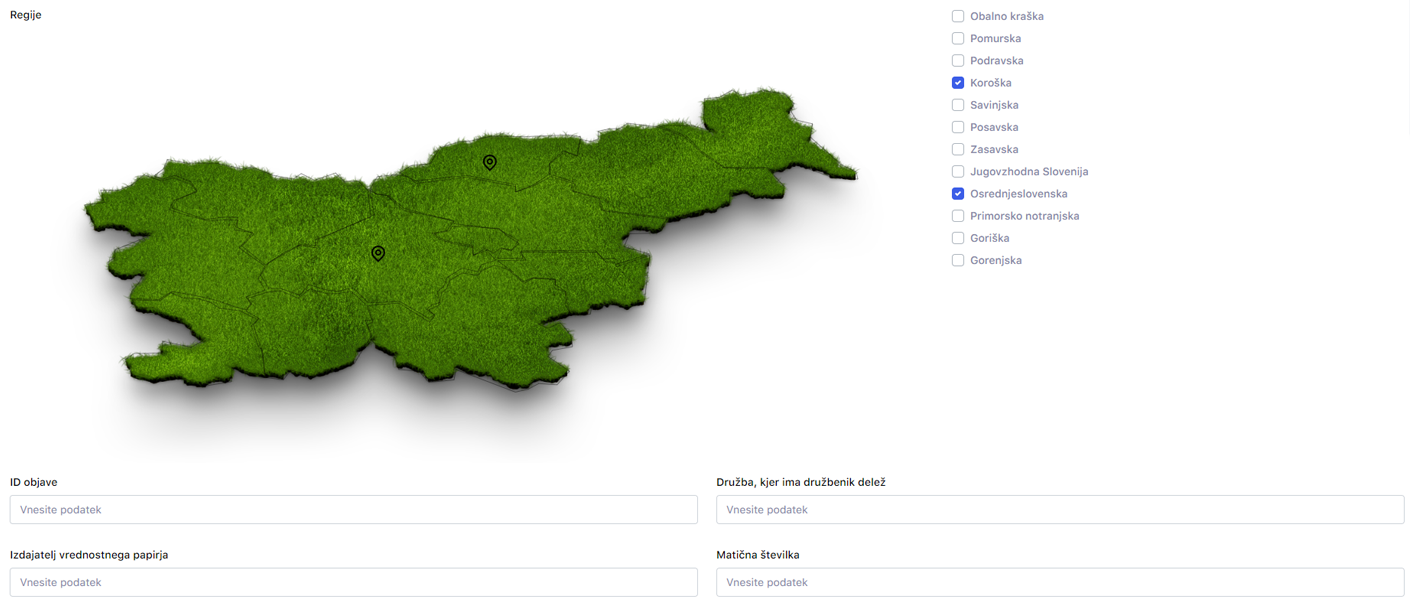Enable Jugovzhodna Slovenija checkbox
1410x604 pixels.
[958, 171]
